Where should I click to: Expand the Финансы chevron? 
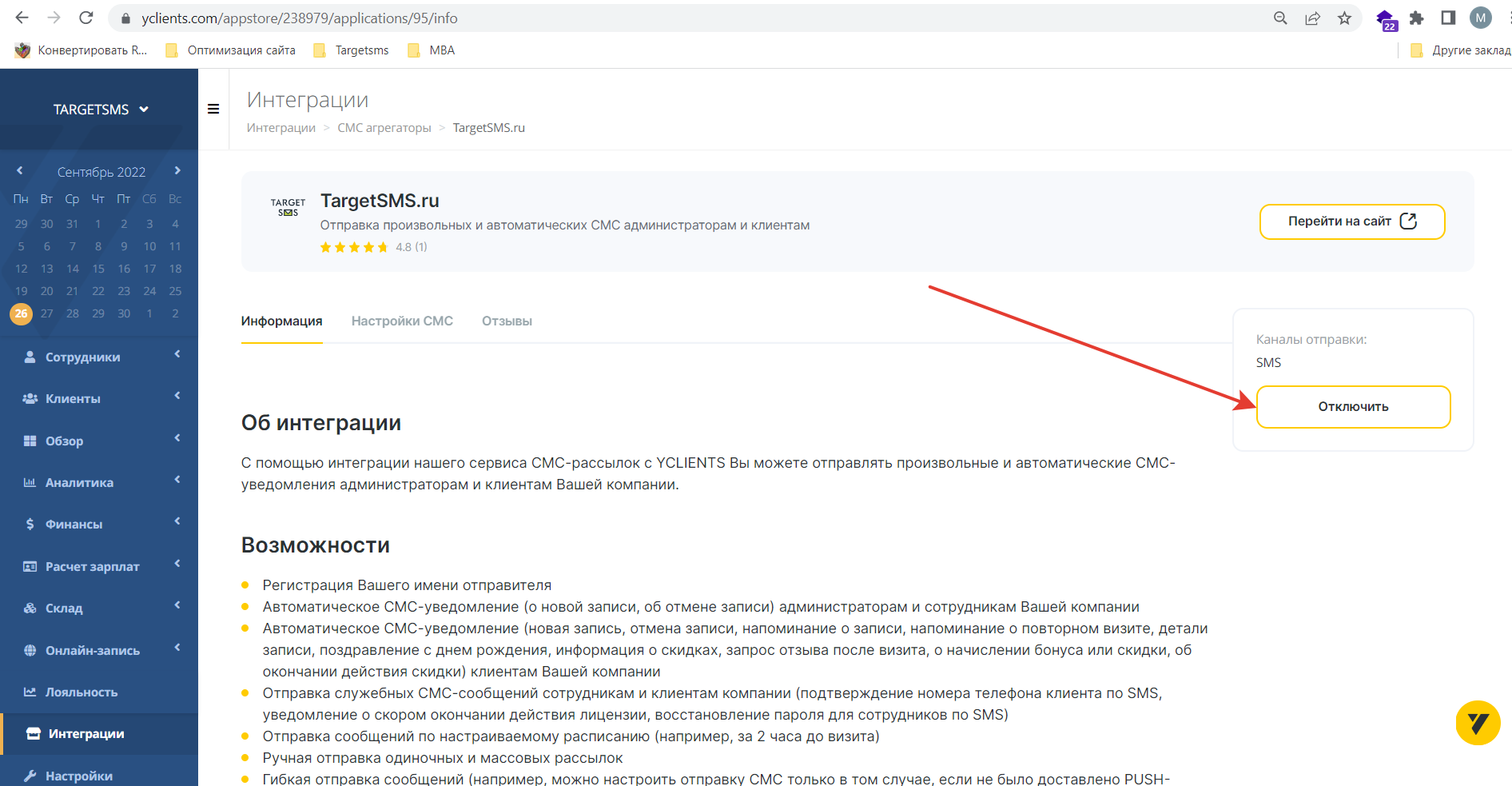[x=177, y=521]
